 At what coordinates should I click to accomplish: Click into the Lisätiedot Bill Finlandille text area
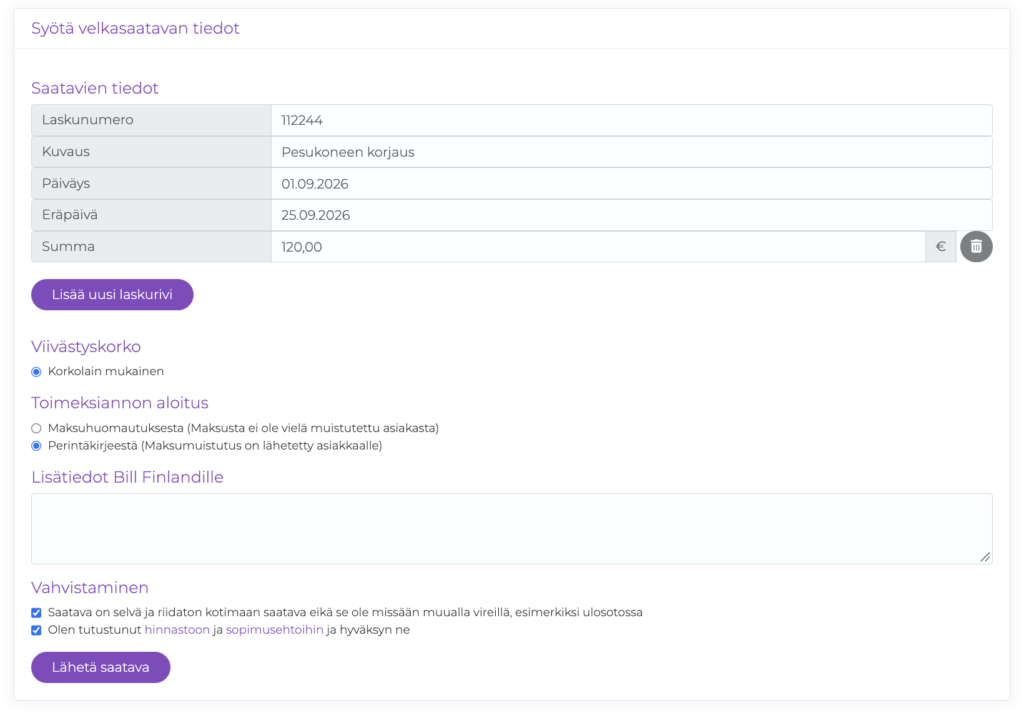pos(512,529)
